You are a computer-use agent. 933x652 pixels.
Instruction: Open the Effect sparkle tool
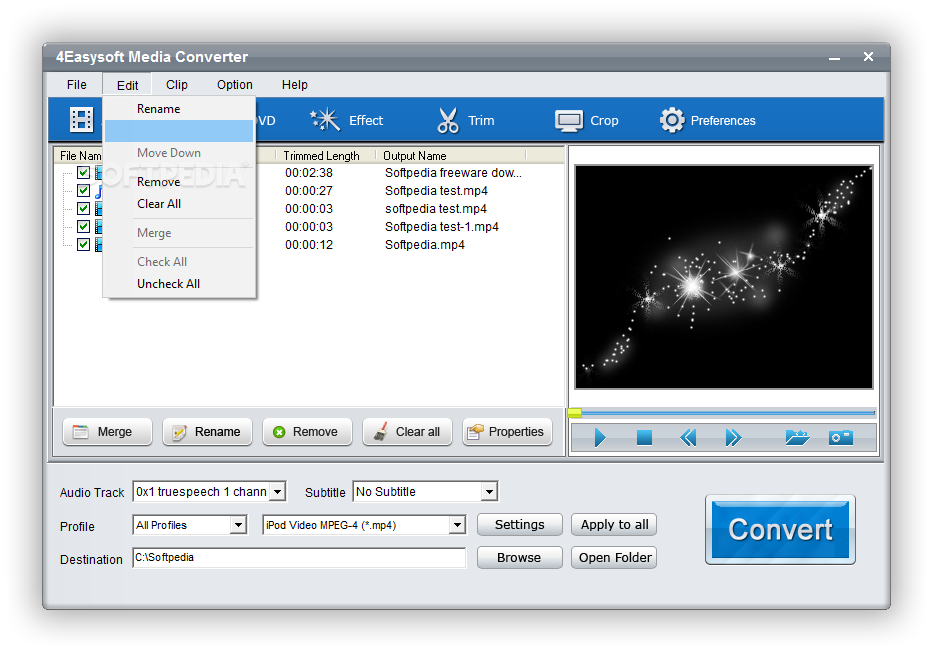coord(346,120)
